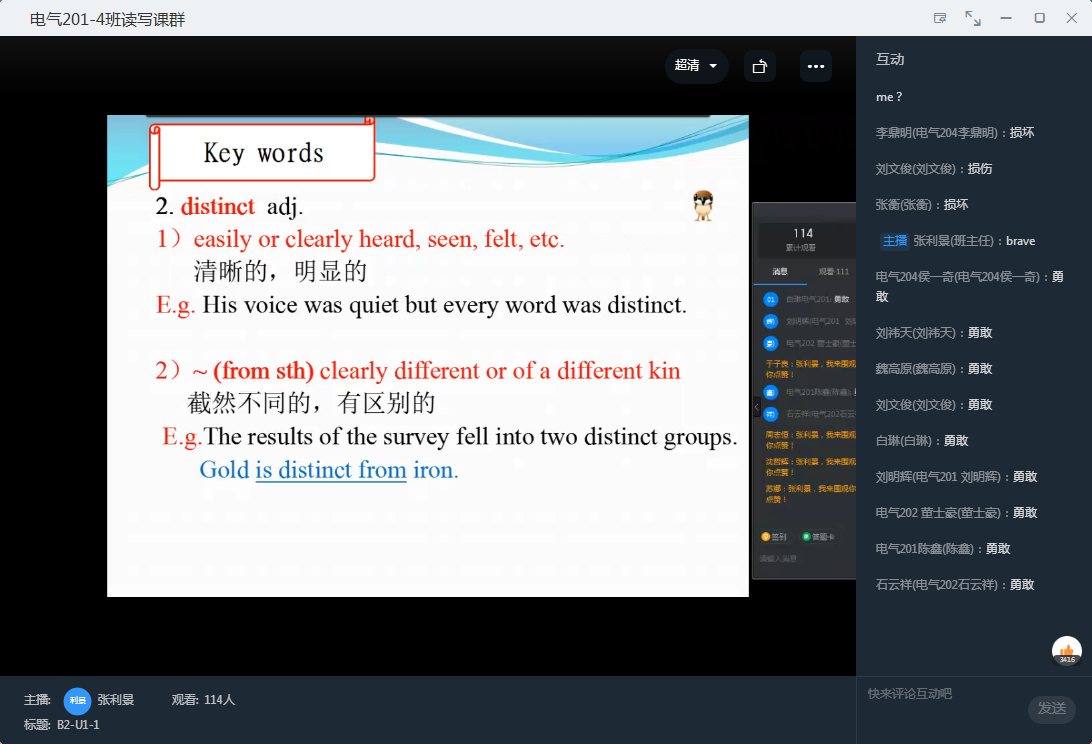This screenshot has height=744, width=1092.
Task: Click the mini window mode icon
Action: [x=939, y=18]
